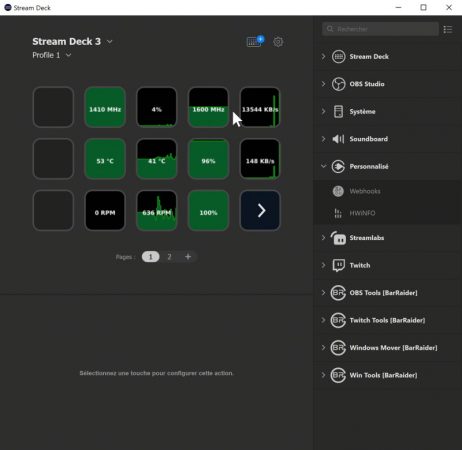The width and height of the screenshot is (462, 450).
Task: Select the 1600 MHz key
Action: 208,107
